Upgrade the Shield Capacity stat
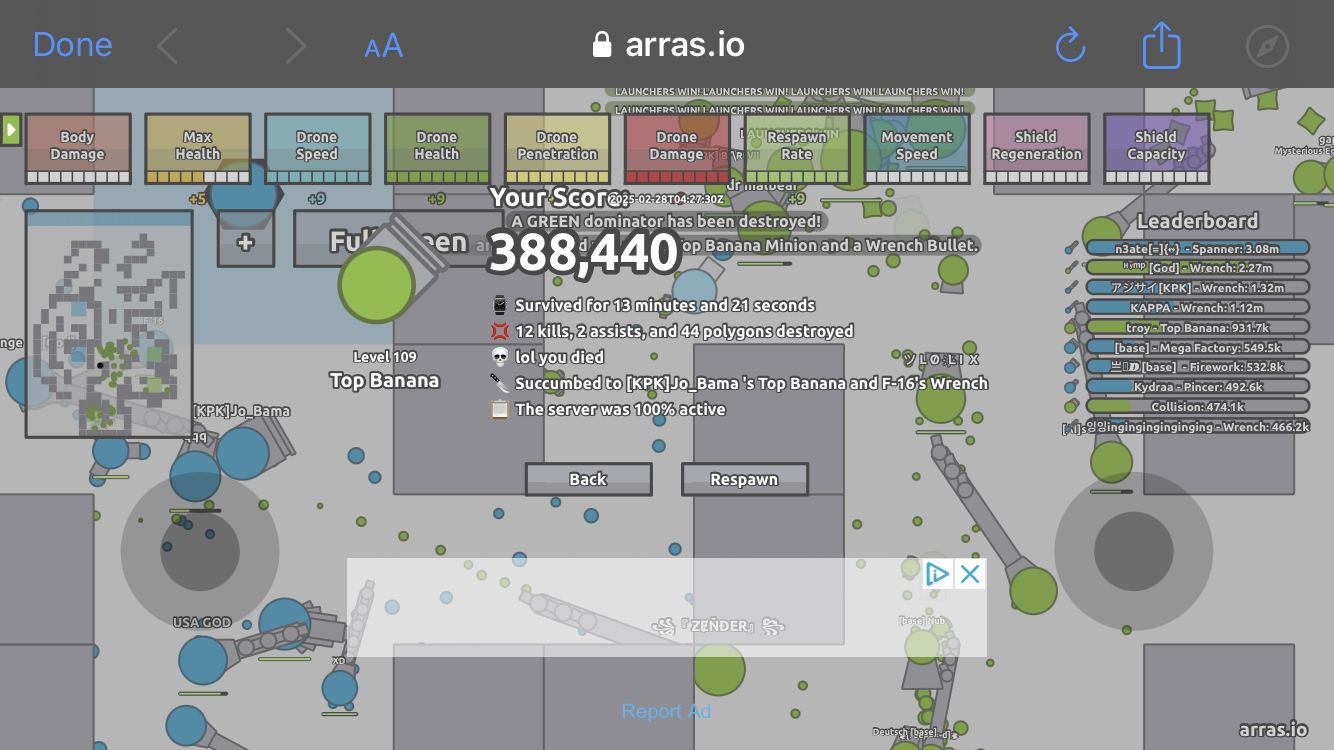This screenshot has width=1334, height=750. (x=1157, y=149)
